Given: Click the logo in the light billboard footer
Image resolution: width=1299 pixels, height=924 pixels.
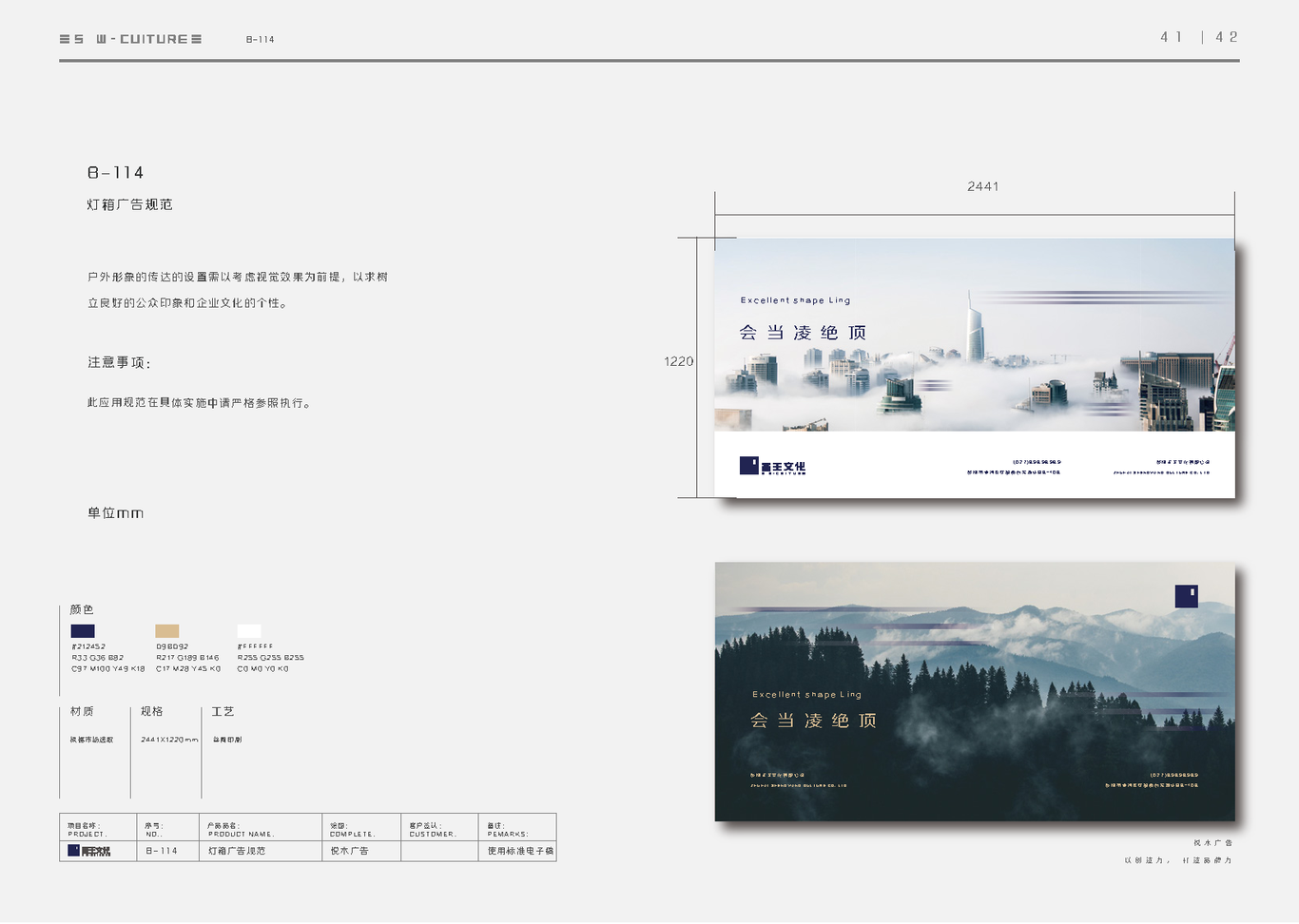Looking at the screenshot, I should pyautogui.click(x=772, y=466).
